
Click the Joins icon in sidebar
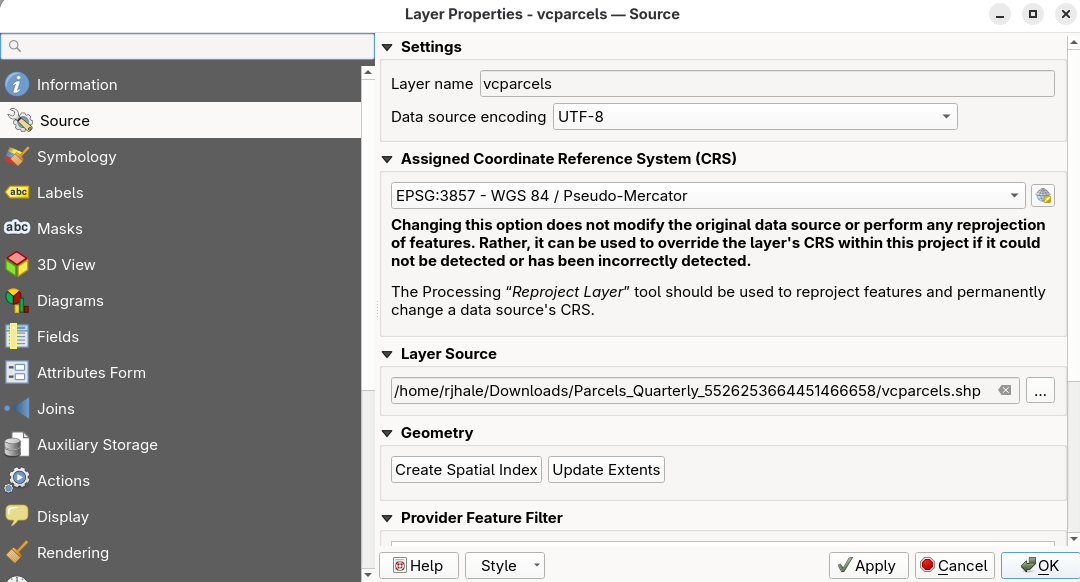(17, 409)
